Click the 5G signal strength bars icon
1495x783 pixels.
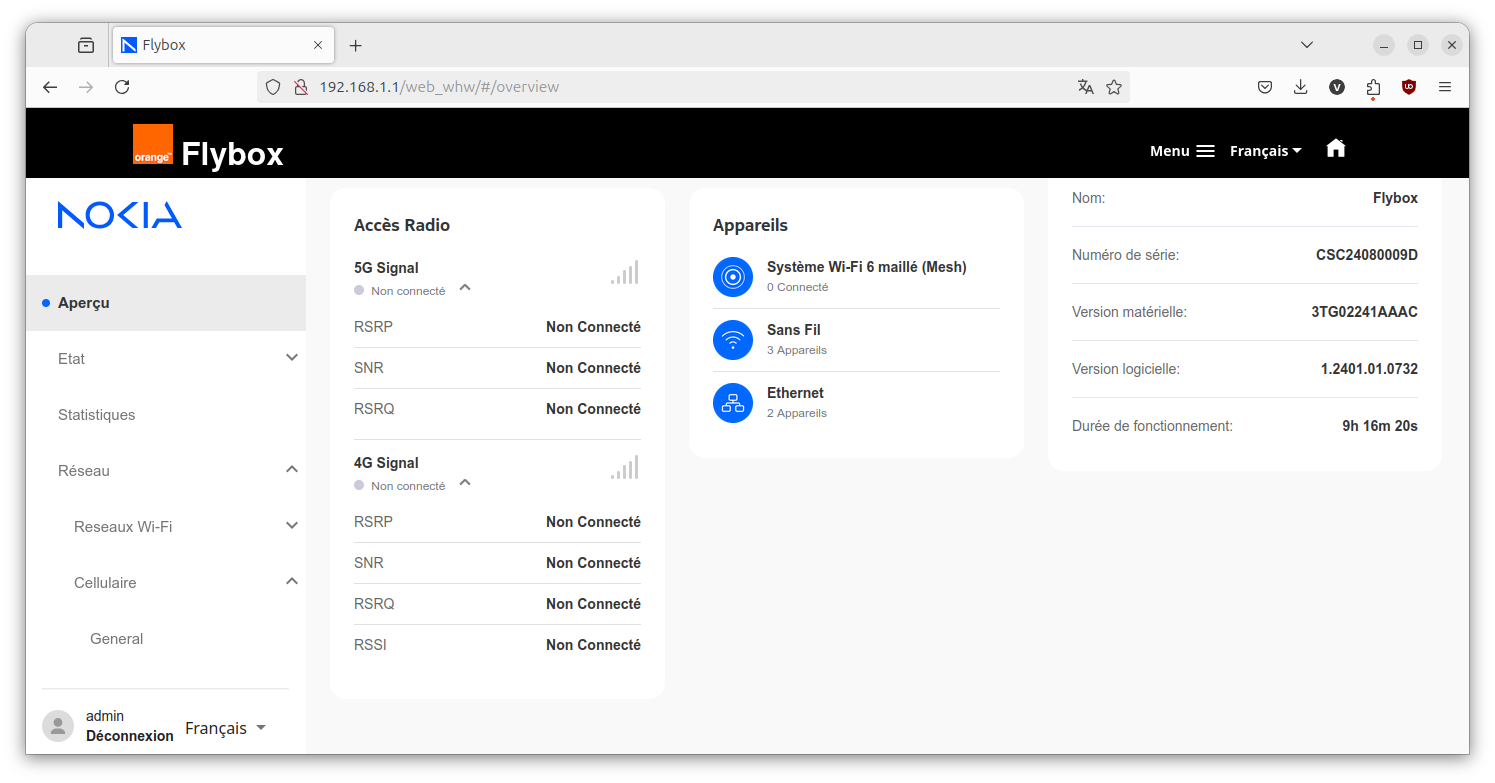click(625, 272)
